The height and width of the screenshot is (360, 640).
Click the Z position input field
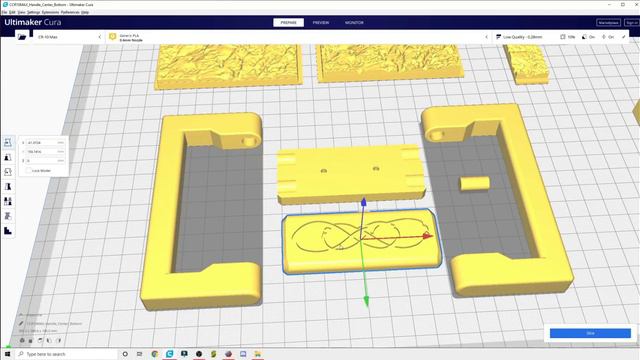tap(45, 160)
